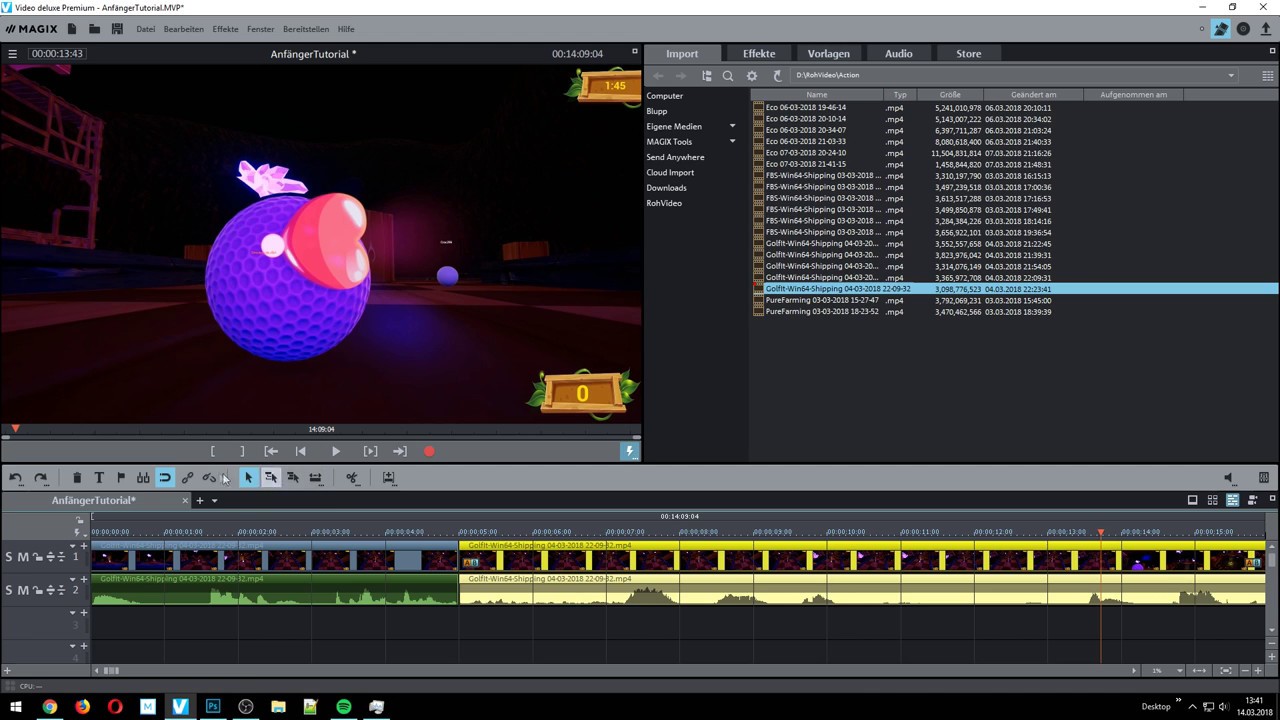Image resolution: width=1280 pixels, height=720 pixels.
Task: Open Spotify from the Windows taskbar
Action: click(x=344, y=706)
